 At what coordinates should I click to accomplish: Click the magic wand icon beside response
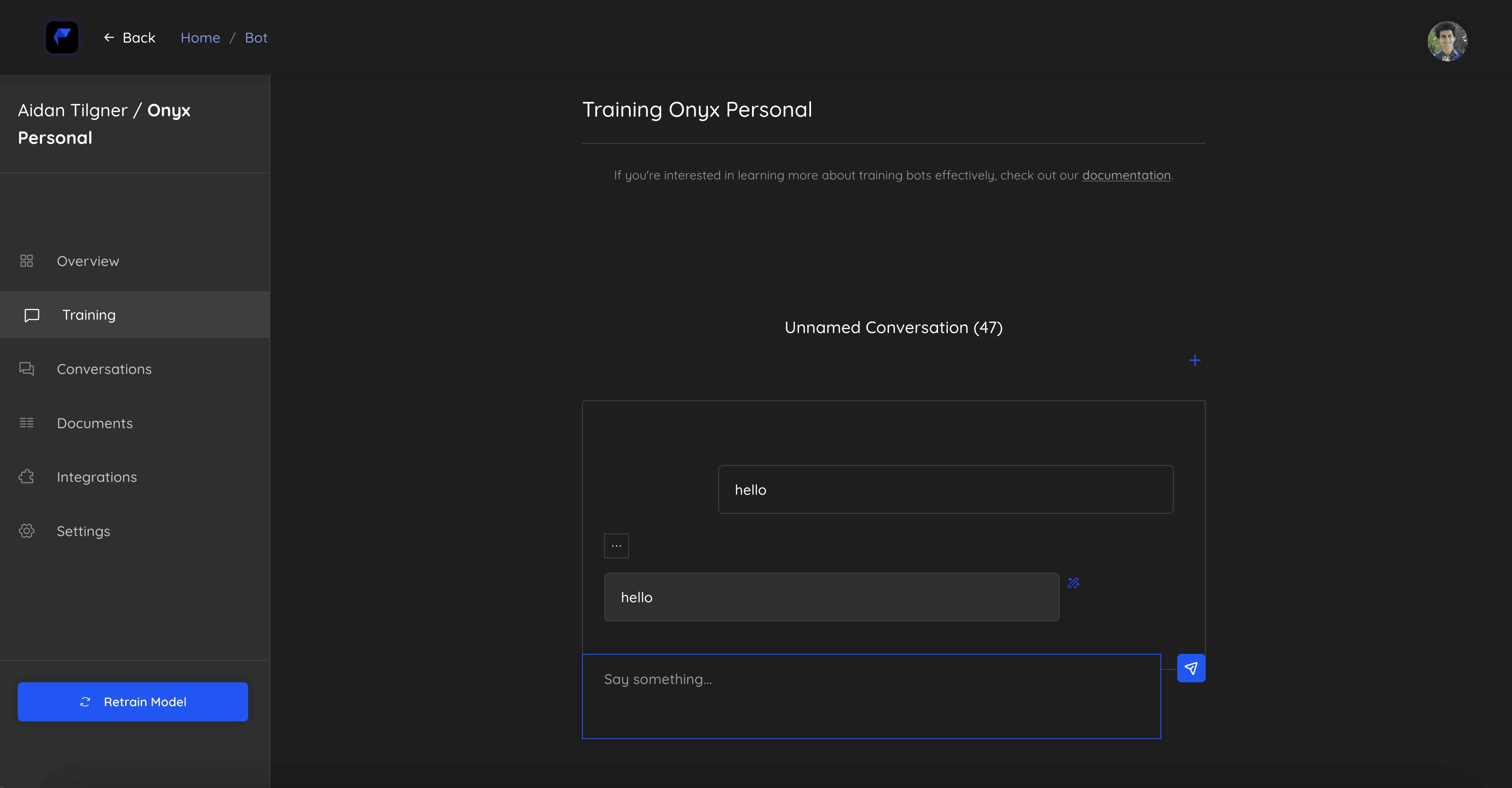click(x=1073, y=582)
